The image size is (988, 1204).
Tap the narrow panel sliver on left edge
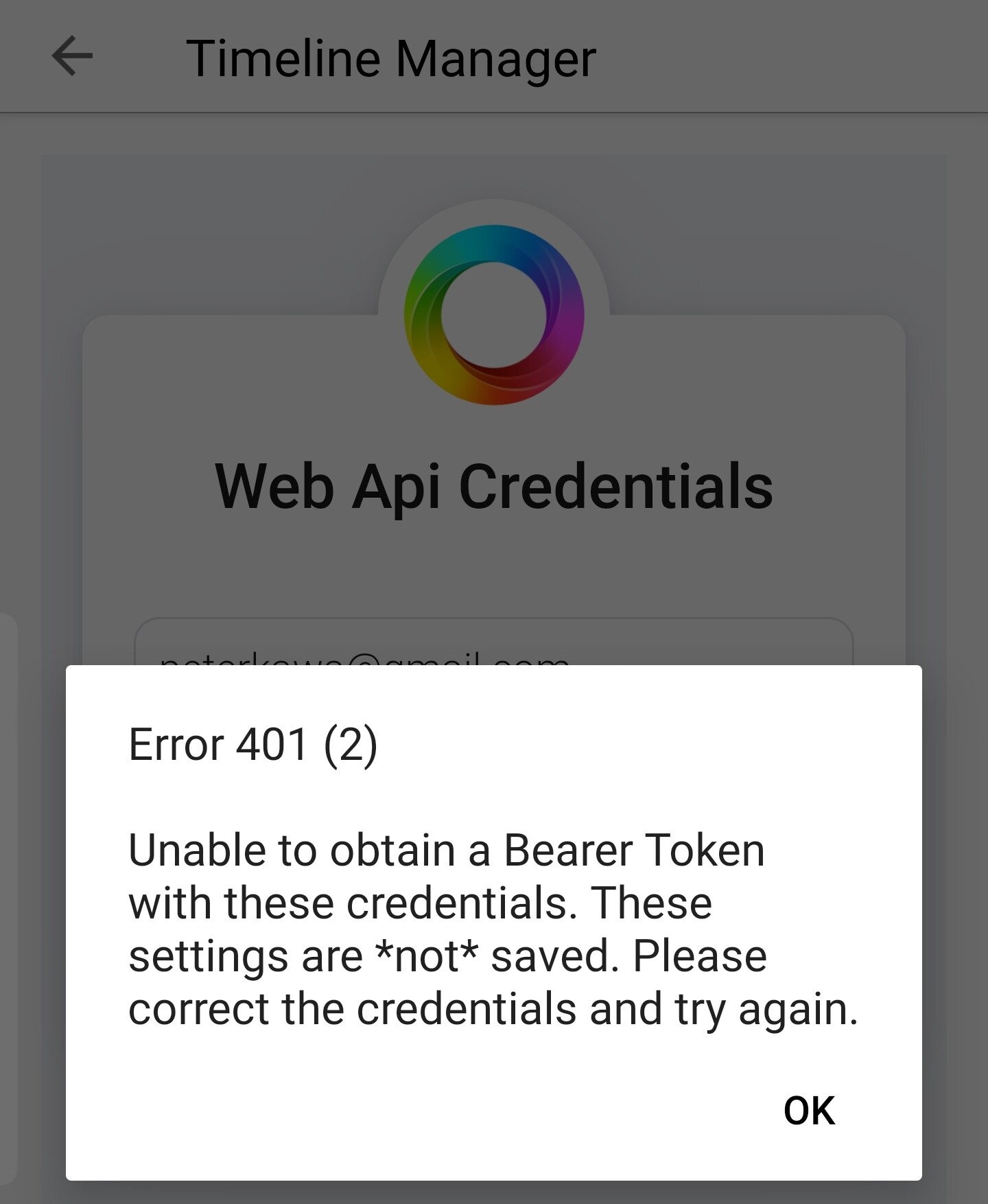pyautogui.click(x=8, y=899)
